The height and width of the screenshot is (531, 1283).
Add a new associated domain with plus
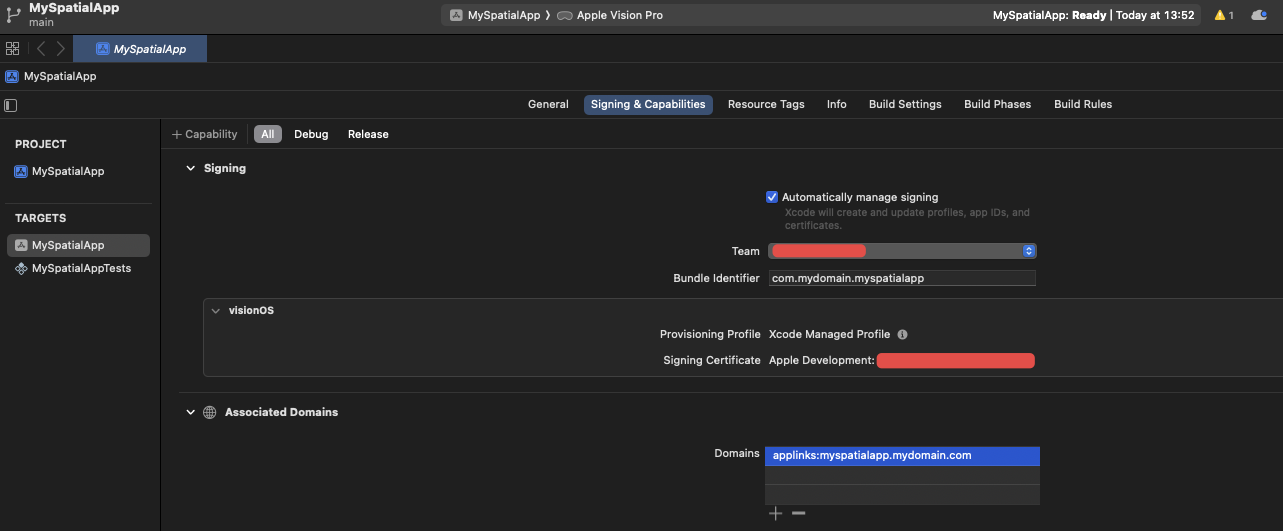point(776,513)
